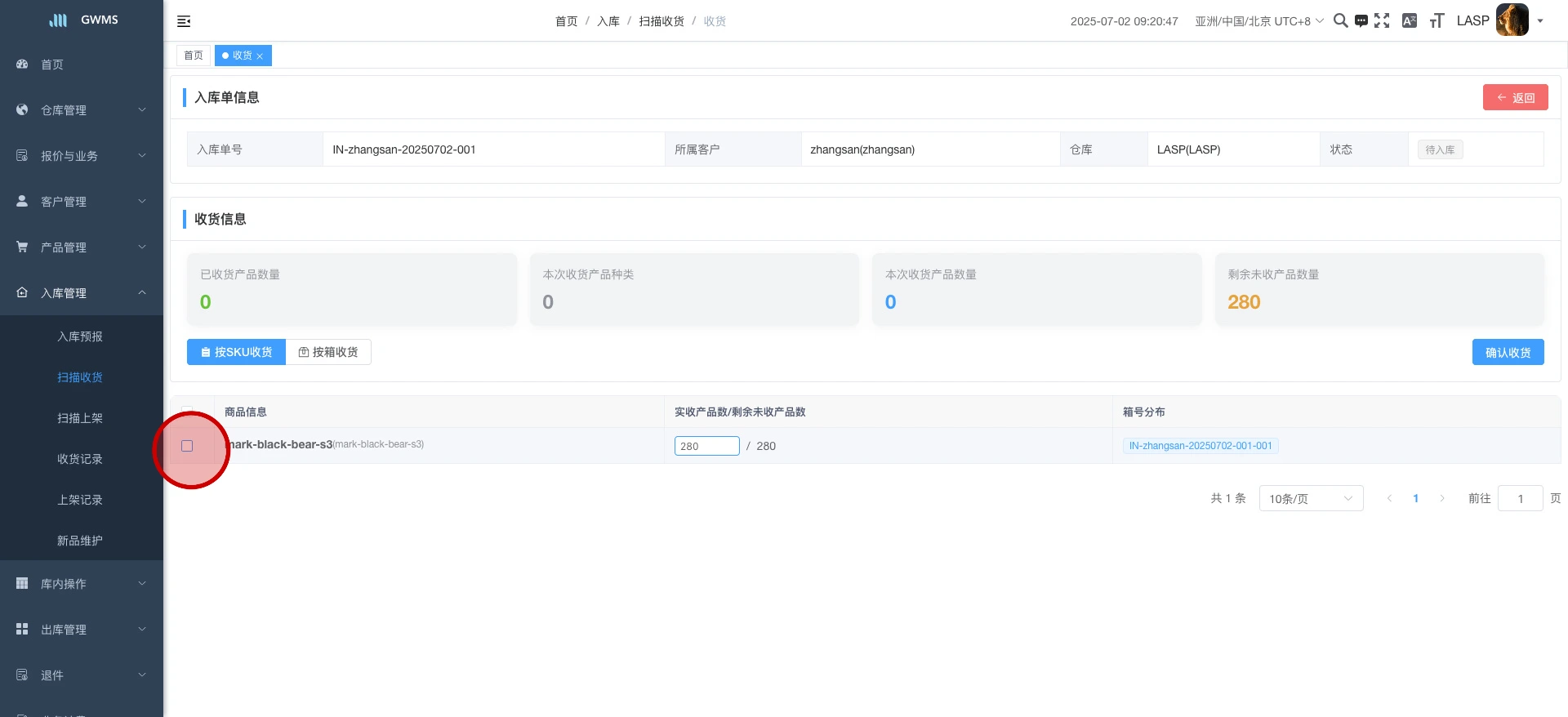Click the 确认收货 button
Image resolution: width=1568 pixels, height=717 pixels.
1508,352
